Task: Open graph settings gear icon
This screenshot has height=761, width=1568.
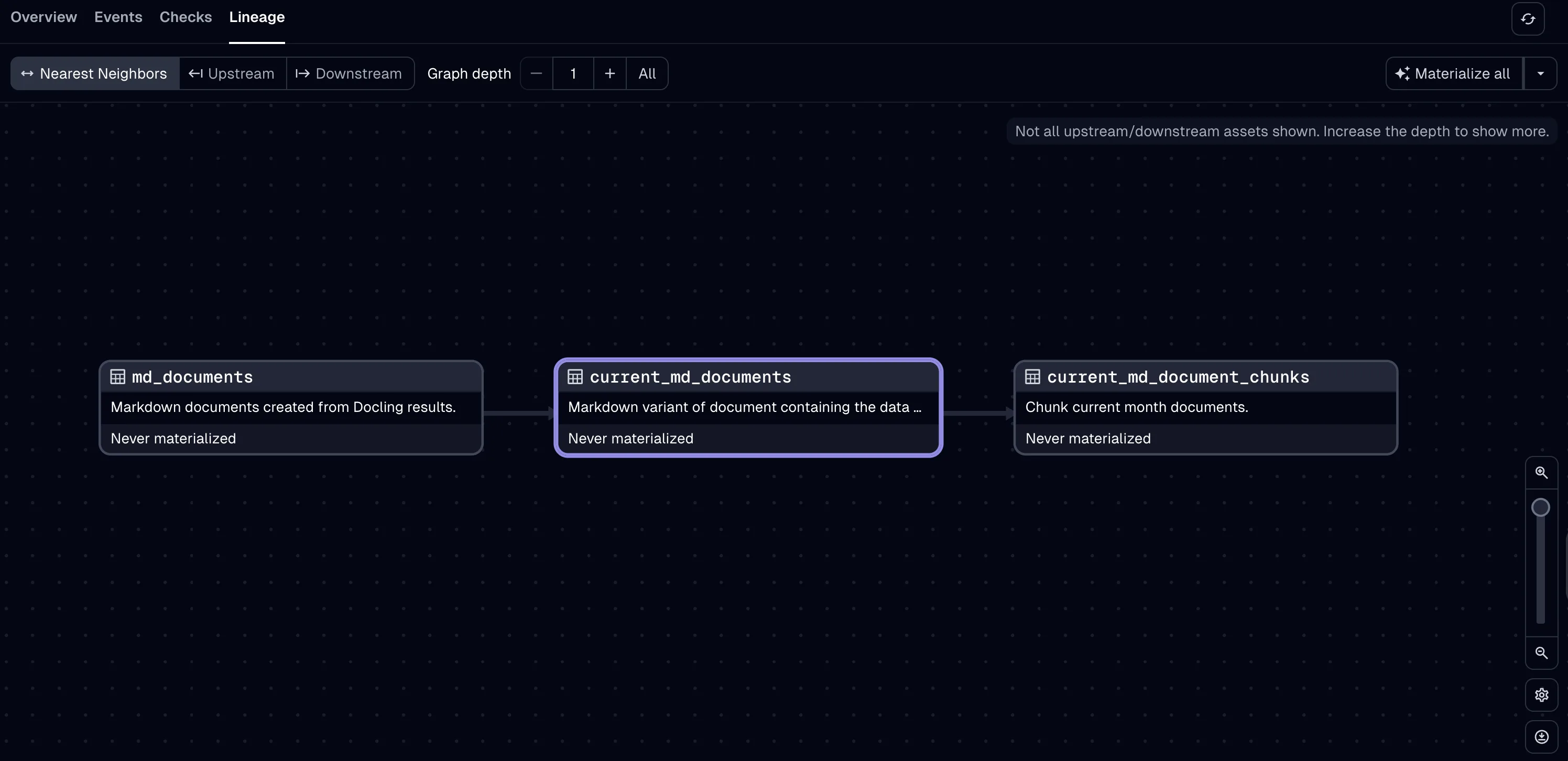Action: pyautogui.click(x=1541, y=694)
